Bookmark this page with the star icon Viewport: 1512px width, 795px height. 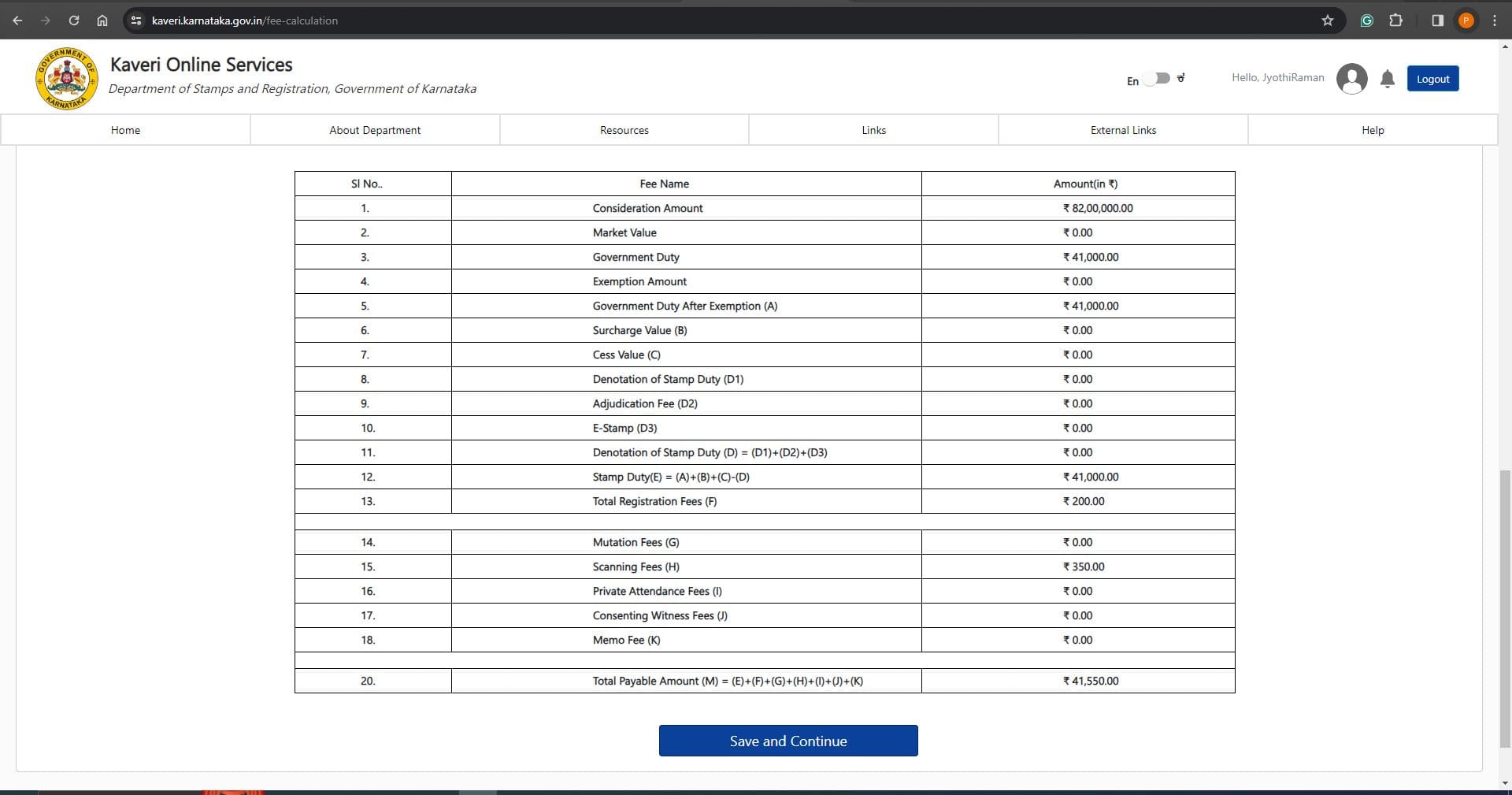(x=1328, y=20)
